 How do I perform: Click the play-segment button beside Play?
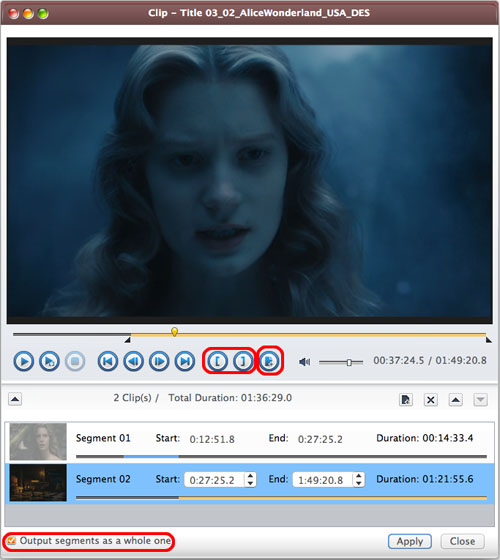point(49,361)
